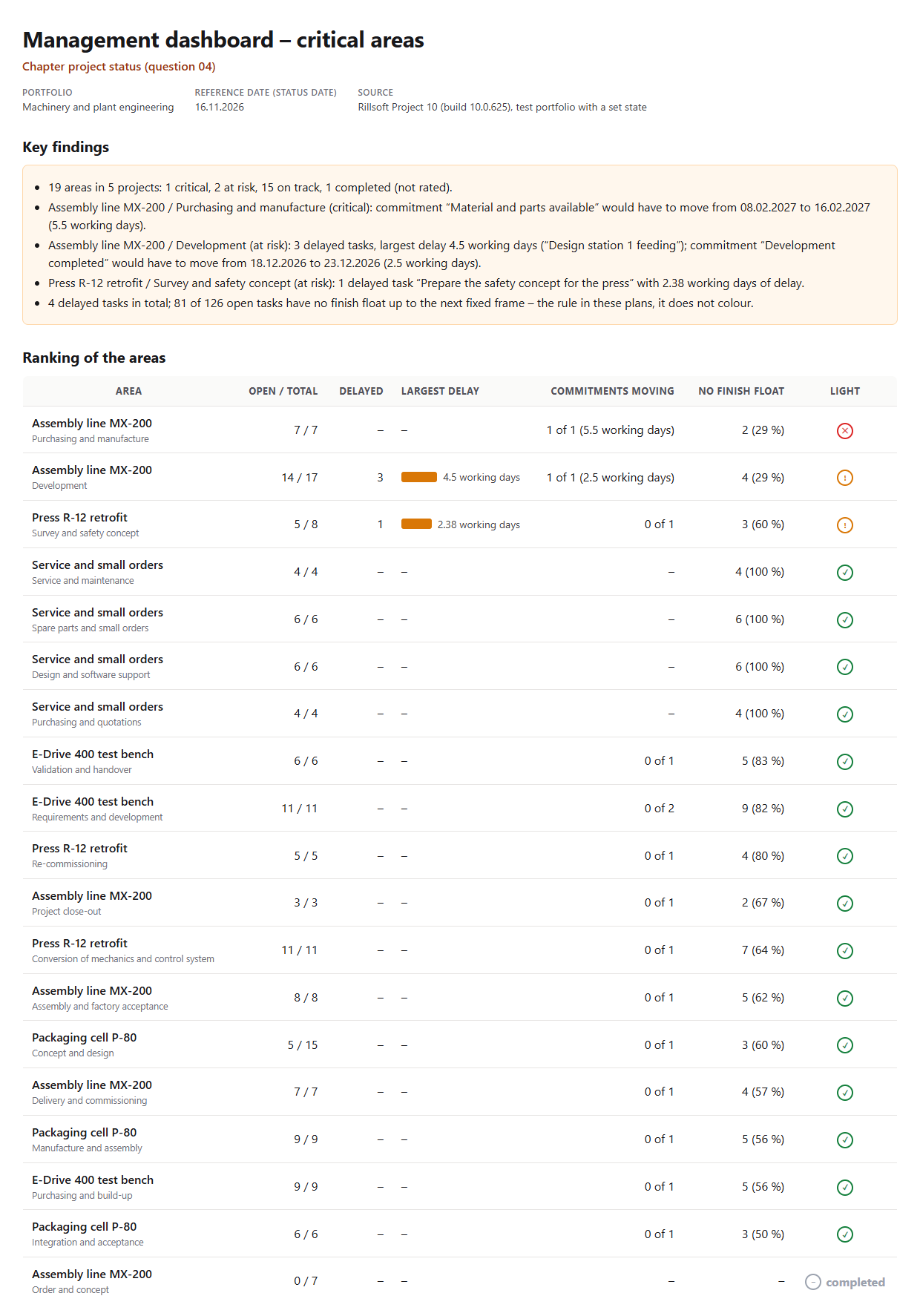Viewport: 920px width, 1316px height.
Task: Click the 2.38 working days delay bar
Action: coord(416,524)
